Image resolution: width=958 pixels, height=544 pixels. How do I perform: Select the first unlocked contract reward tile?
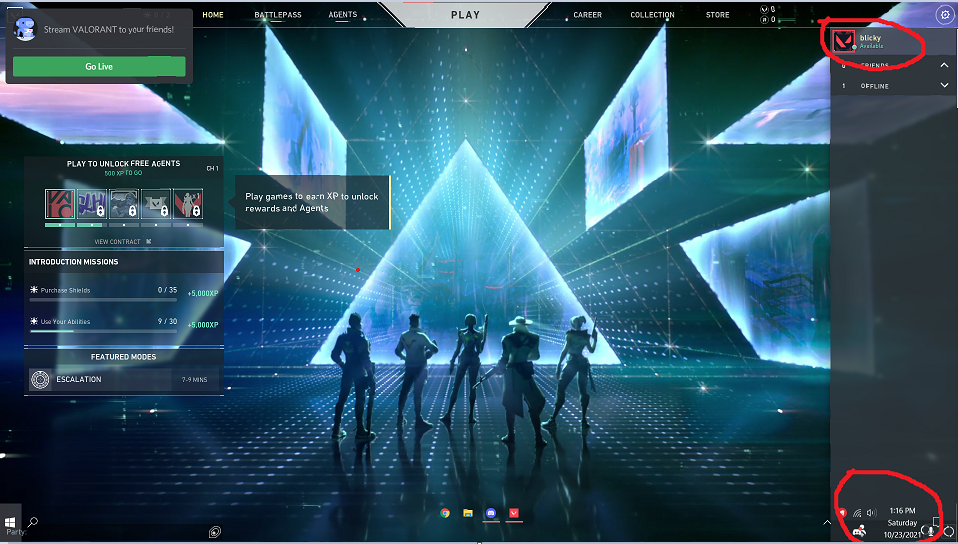pos(60,204)
